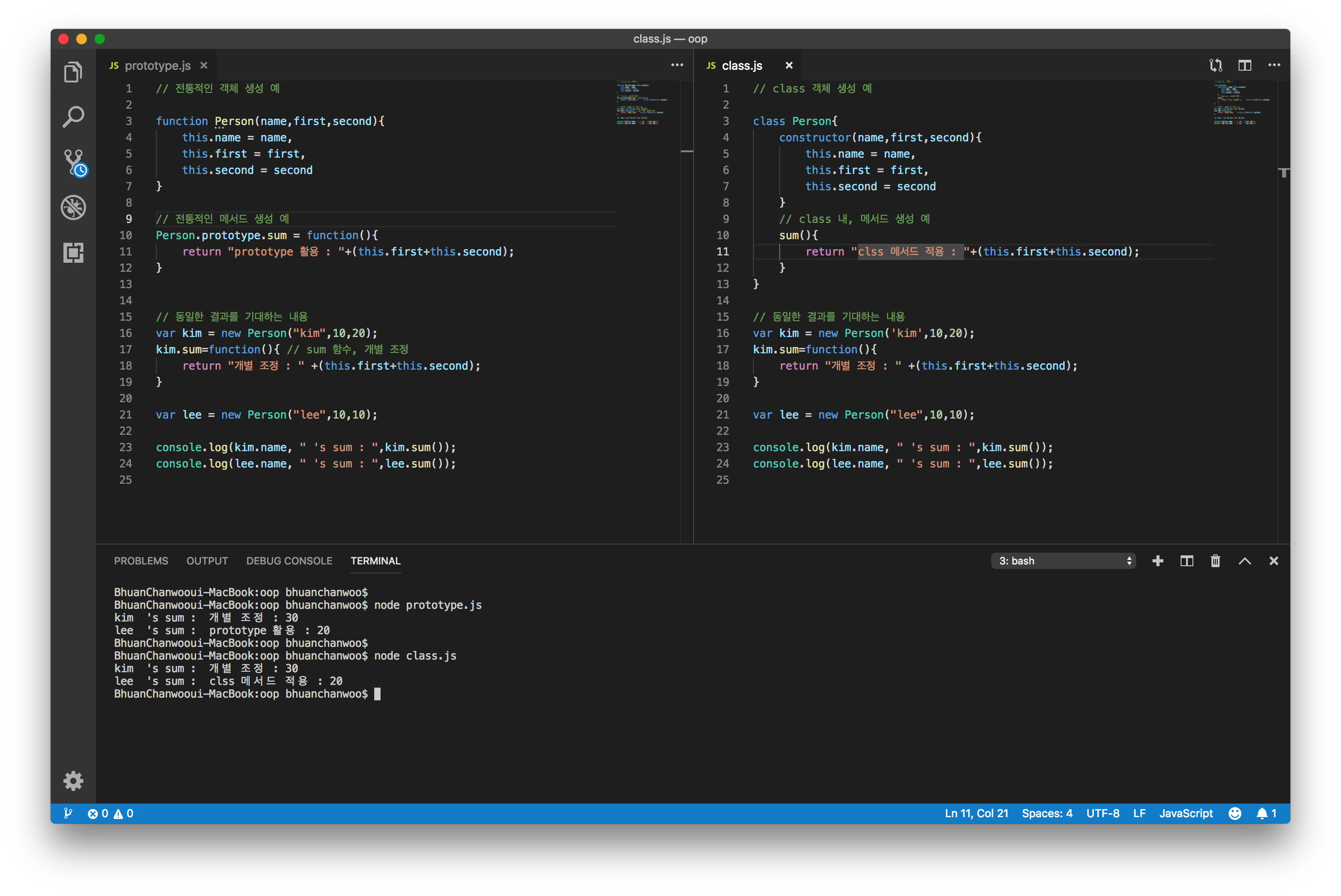Kill the terminal with the trash icon

click(x=1216, y=561)
